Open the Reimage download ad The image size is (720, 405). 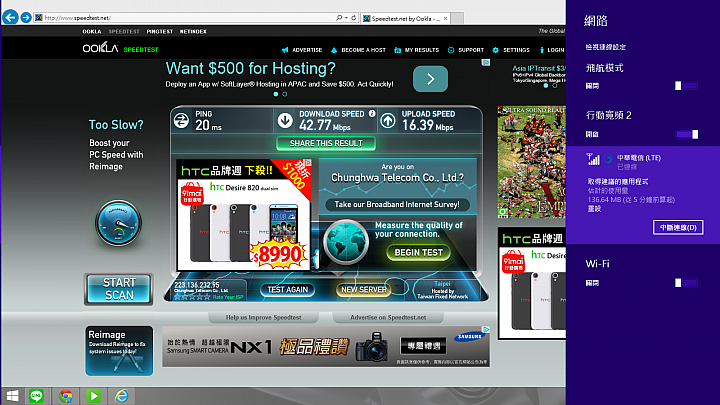click(119, 351)
